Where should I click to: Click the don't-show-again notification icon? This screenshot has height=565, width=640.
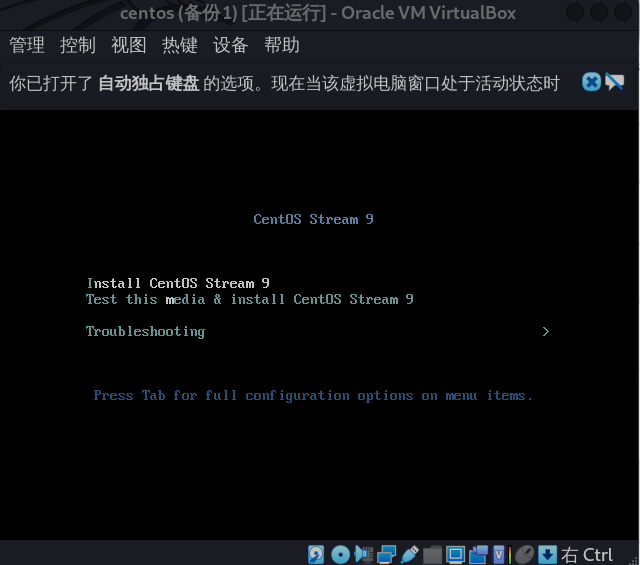(615, 82)
